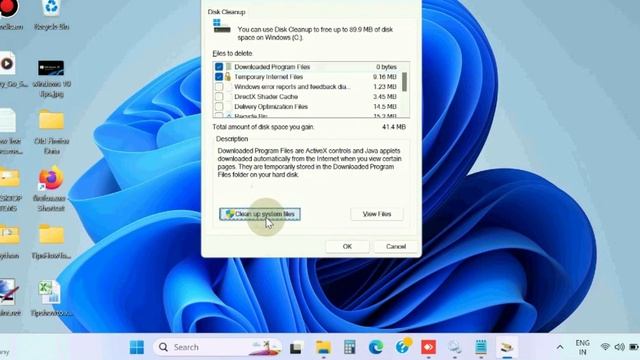
Task: Open the volume tray icon
Action: tap(619, 347)
